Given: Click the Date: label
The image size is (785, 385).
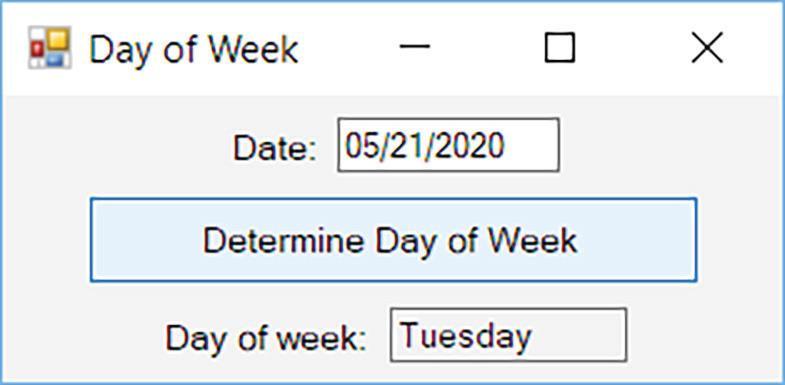Looking at the screenshot, I should click(x=275, y=149).
